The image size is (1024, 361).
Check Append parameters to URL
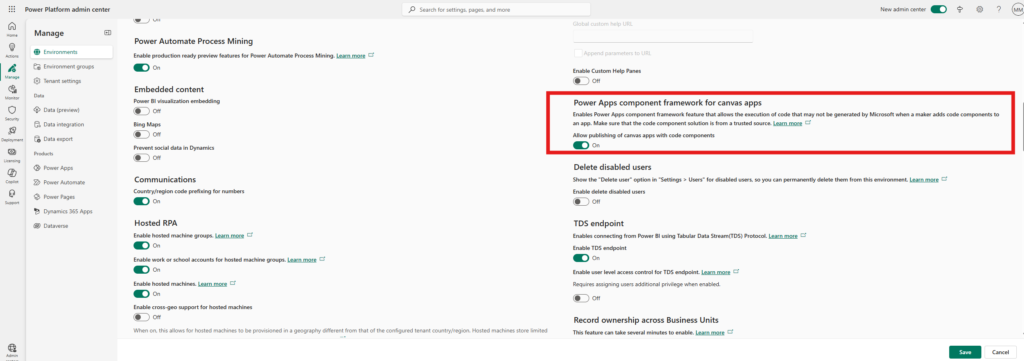coord(577,53)
